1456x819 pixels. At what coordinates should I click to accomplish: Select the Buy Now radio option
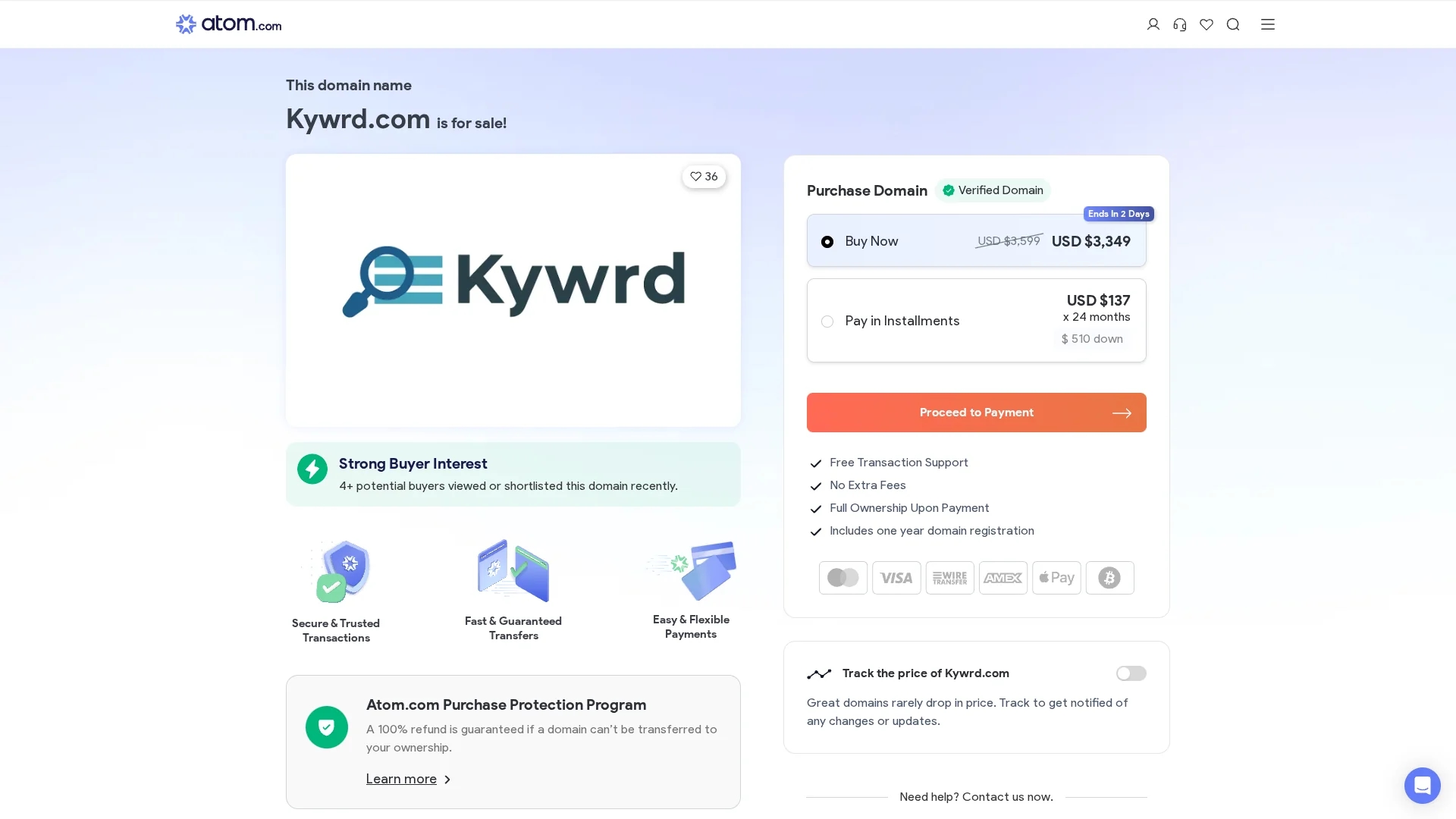[x=827, y=242]
